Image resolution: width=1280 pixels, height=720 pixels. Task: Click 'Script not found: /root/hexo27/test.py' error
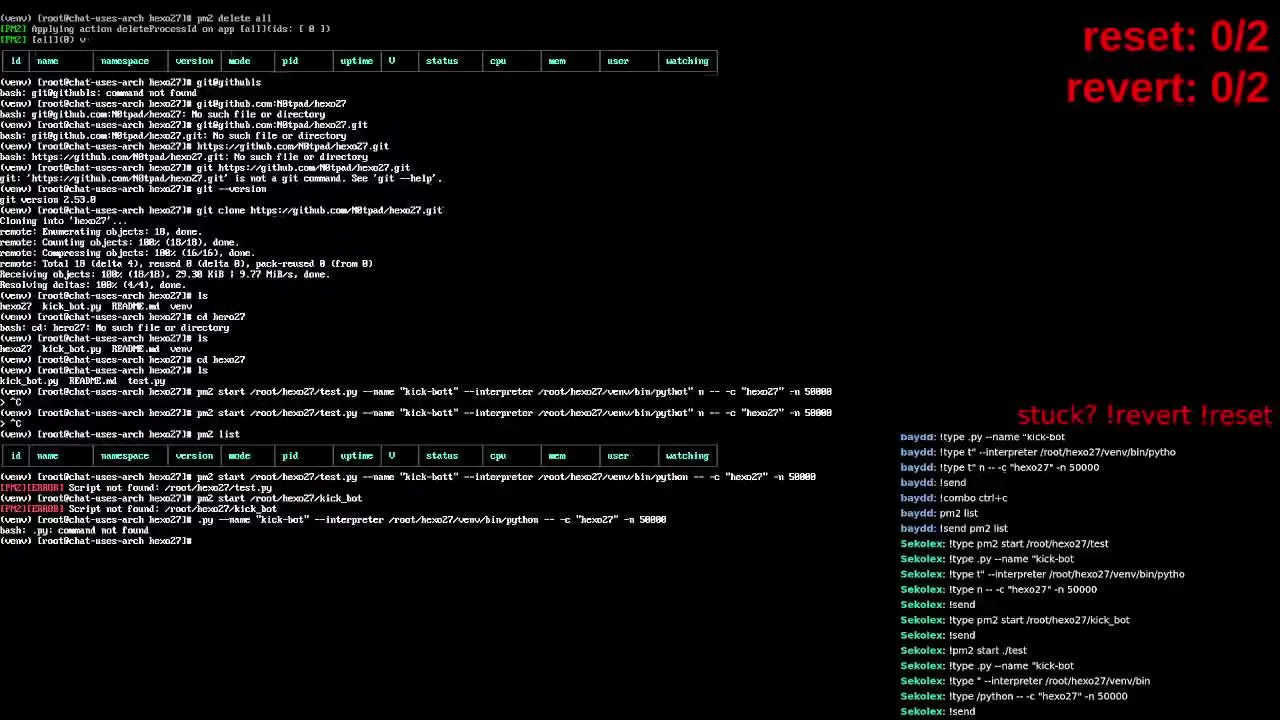point(136,488)
